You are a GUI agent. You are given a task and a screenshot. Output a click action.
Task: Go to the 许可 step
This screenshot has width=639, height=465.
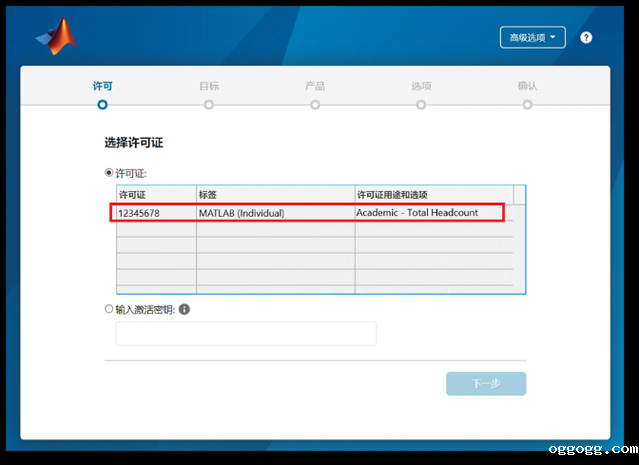pyautogui.click(x=102, y=95)
